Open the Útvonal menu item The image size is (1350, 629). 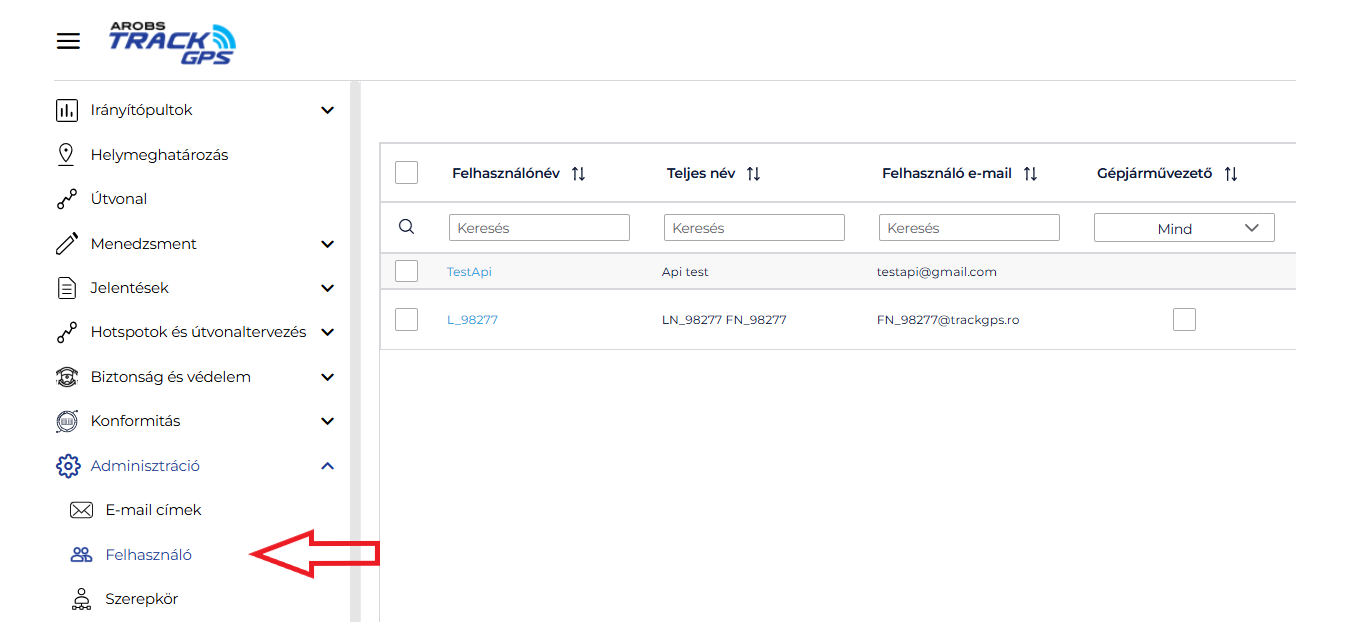[x=118, y=199]
